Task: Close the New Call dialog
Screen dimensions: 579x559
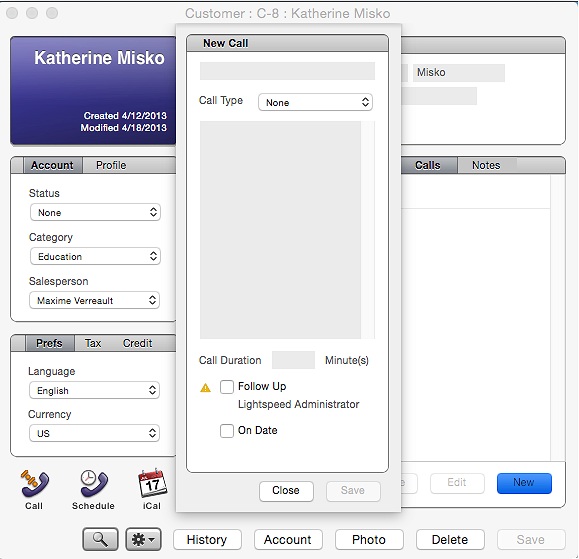Action: (286, 491)
